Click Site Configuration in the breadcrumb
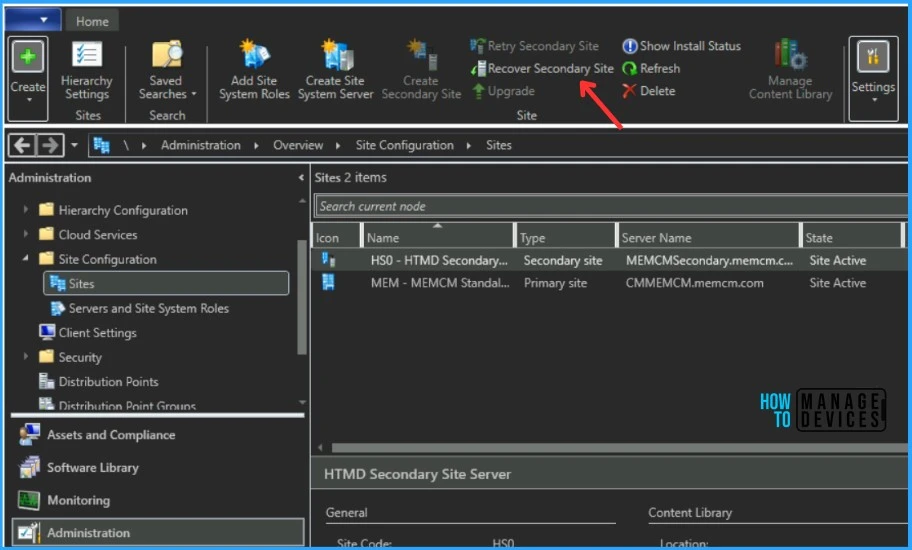This screenshot has width=912, height=550. click(x=404, y=145)
